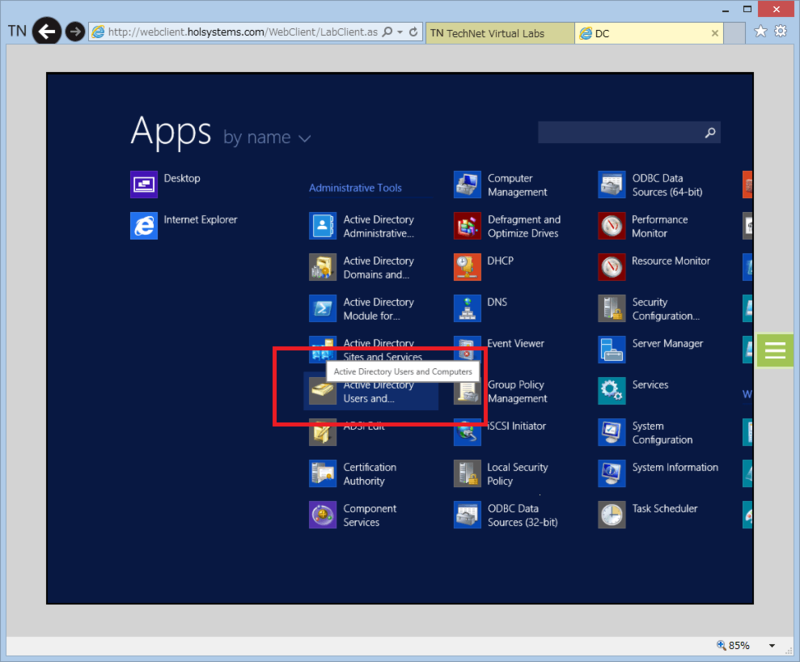Open Active Directory Administrative Center icon
The image size is (800, 662).
coord(322,225)
